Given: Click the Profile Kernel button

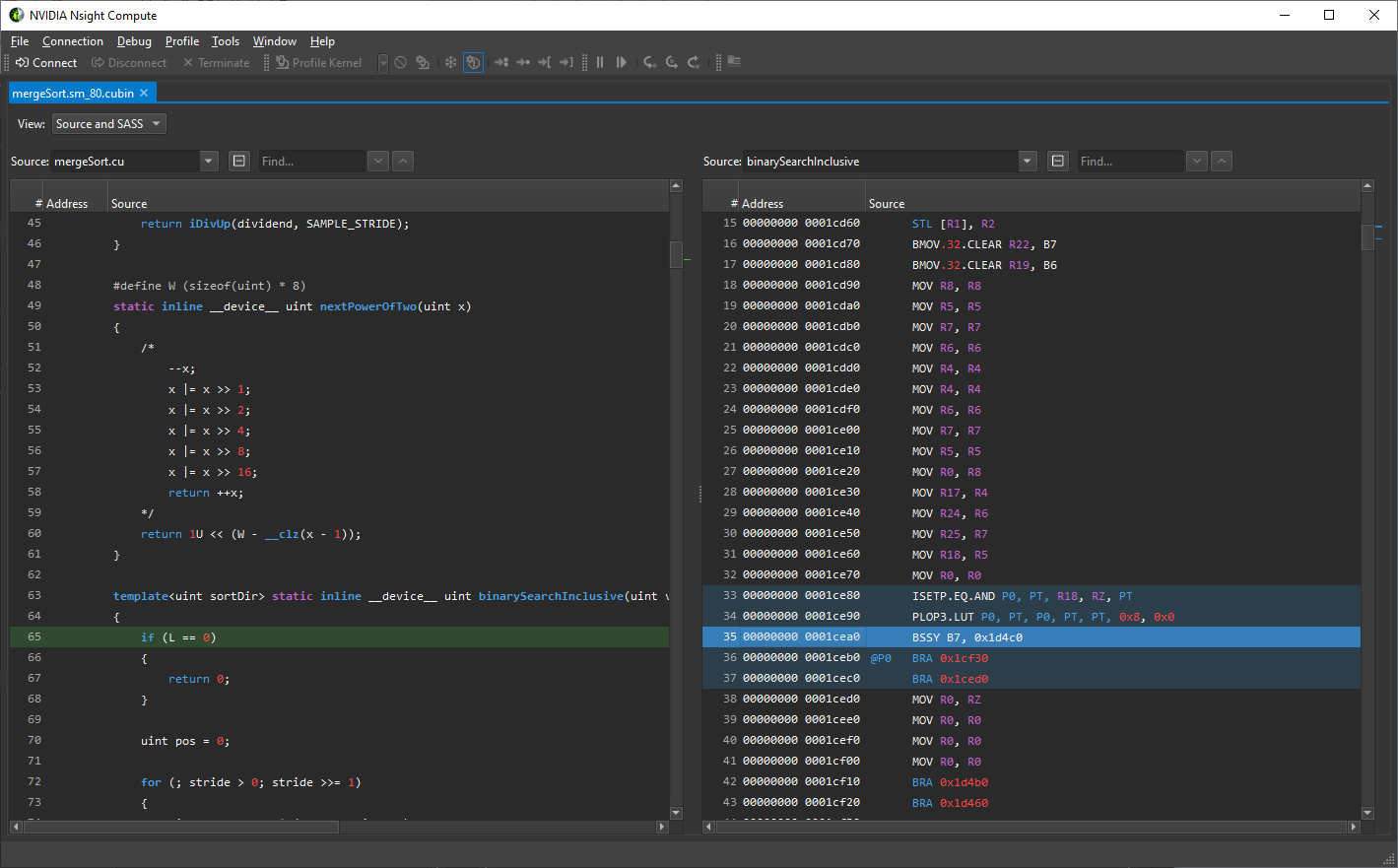Looking at the screenshot, I should 319,62.
